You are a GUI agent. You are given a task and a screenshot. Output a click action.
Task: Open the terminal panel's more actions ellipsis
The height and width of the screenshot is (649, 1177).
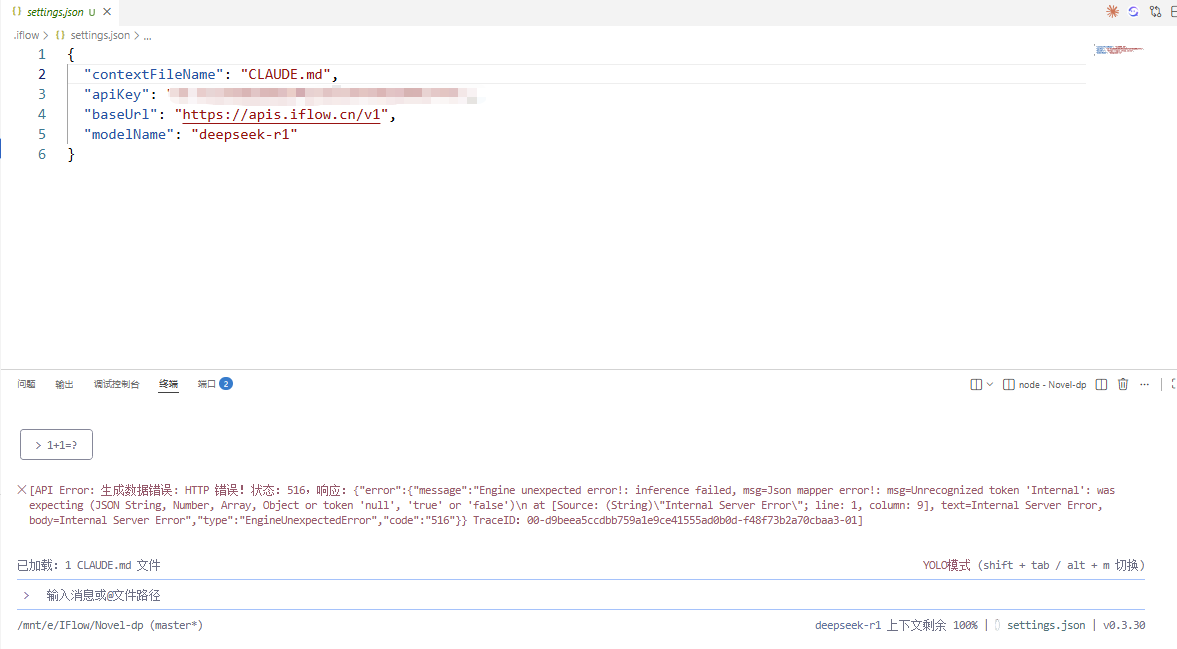(x=1145, y=384)
